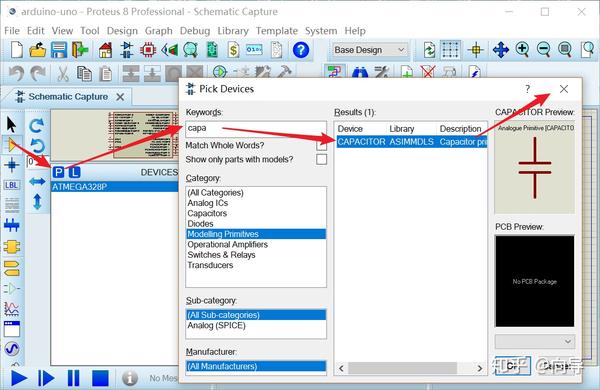Click the ? help button in Pick Devices
The image size is (600, 390).
tap(527, 89)
